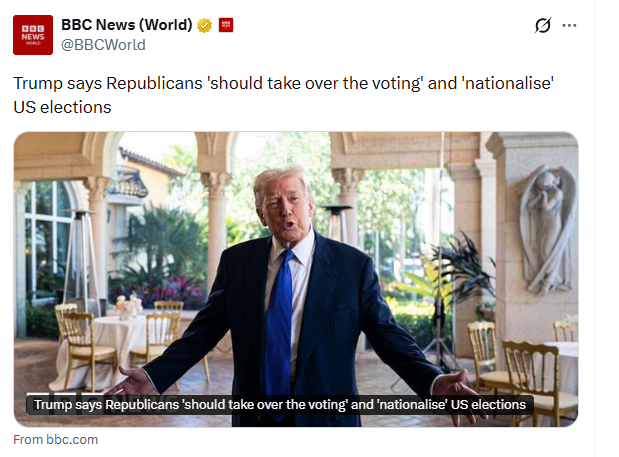619x457 pixels.
Task: Visit the @BBCWorld handle link
Action: 103,44
